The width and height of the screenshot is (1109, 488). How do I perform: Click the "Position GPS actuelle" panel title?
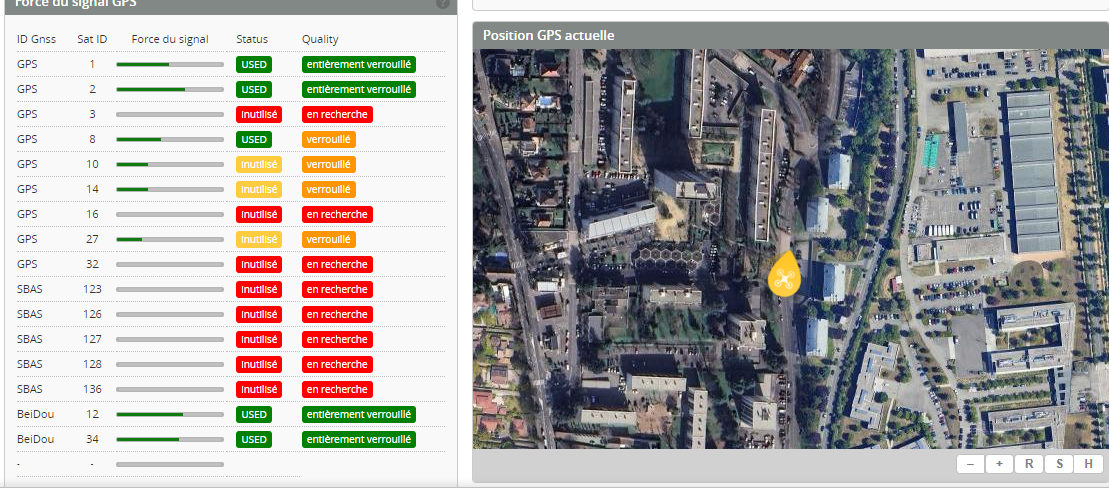tap(548, 35)
